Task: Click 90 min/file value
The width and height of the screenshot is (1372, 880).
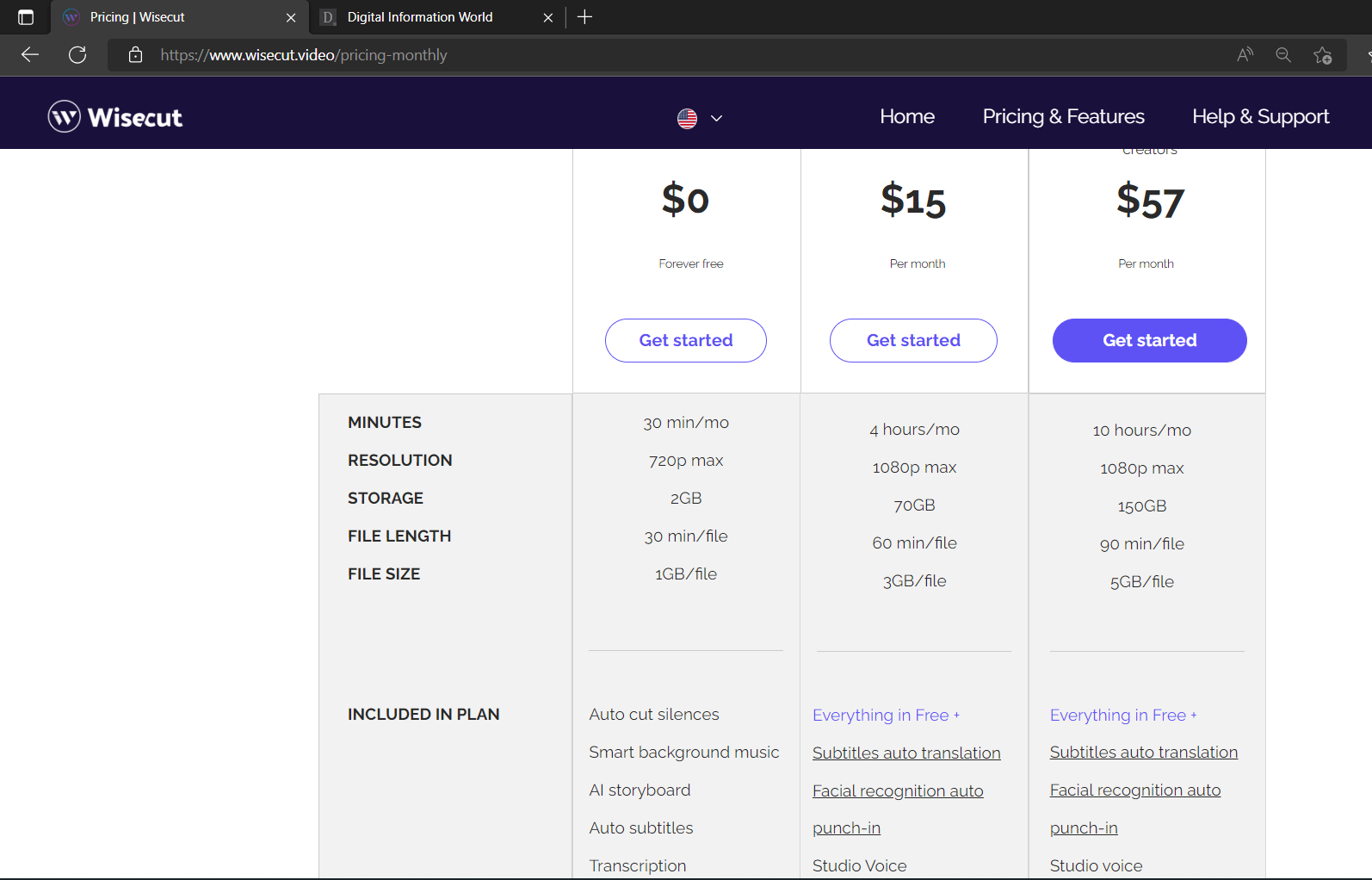Action: pyautogui.click(x=1142, y=544)
